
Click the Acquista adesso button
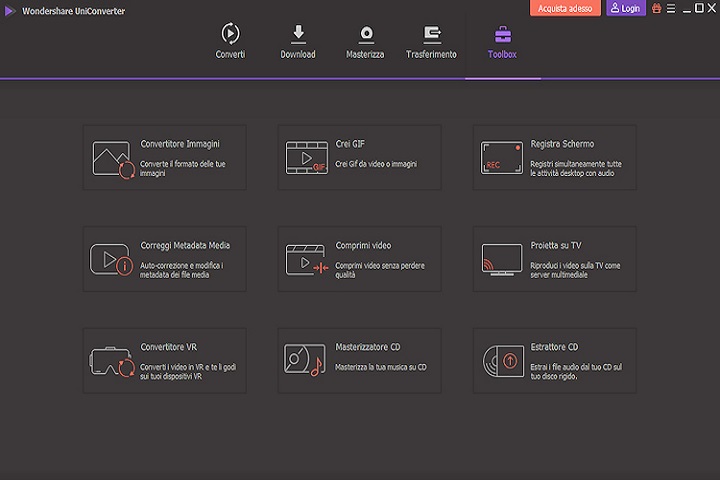pyautogui.click(x=565, y=8)
